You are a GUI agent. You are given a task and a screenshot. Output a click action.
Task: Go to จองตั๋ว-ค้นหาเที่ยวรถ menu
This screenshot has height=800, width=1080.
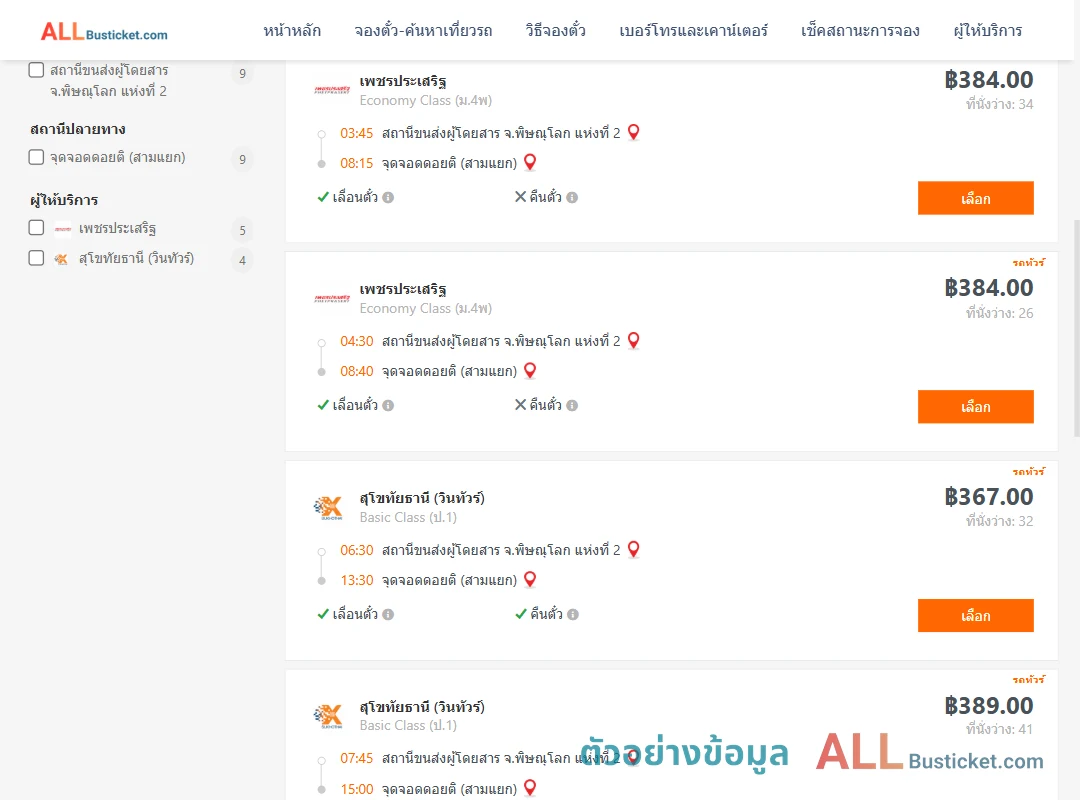click(x=423, y=30)
